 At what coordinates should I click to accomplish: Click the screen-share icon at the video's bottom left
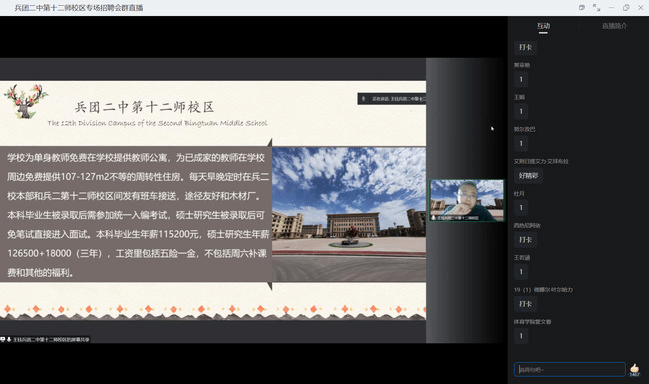pyautogui.click(x=3, y=339)
